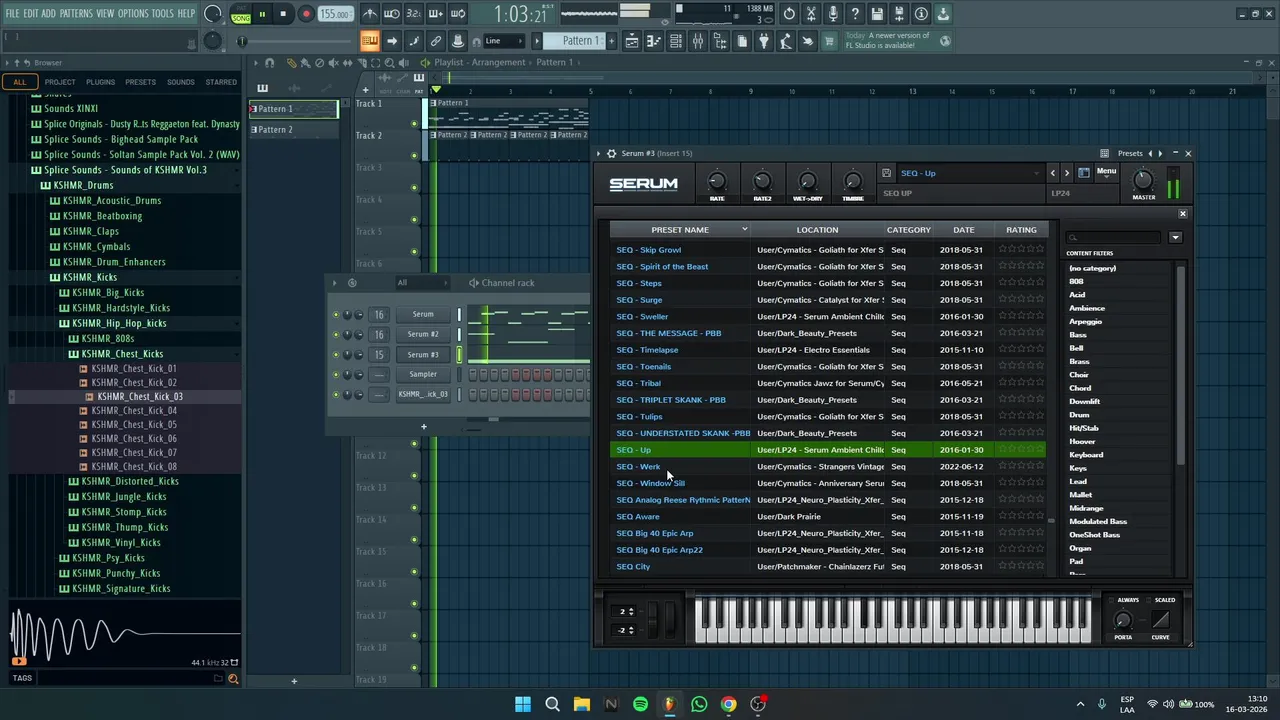Click the record button
1280x720 pixels.
(306, 14)
